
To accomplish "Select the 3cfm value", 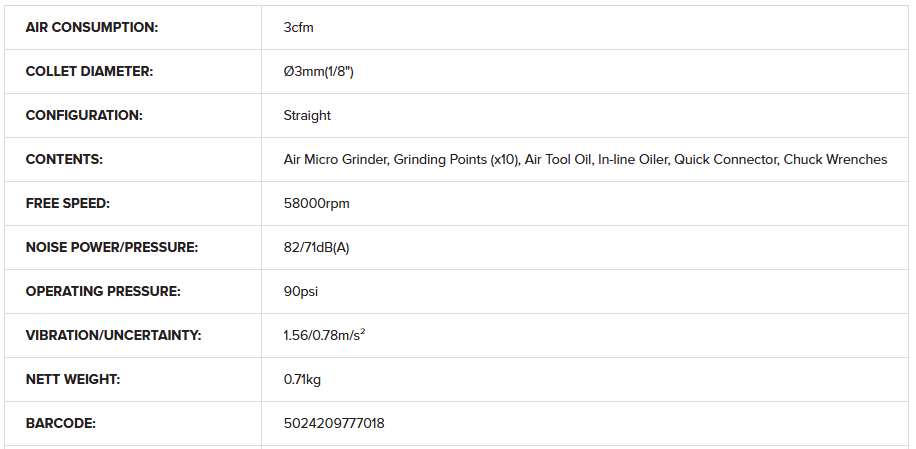I will pos(299,27).
